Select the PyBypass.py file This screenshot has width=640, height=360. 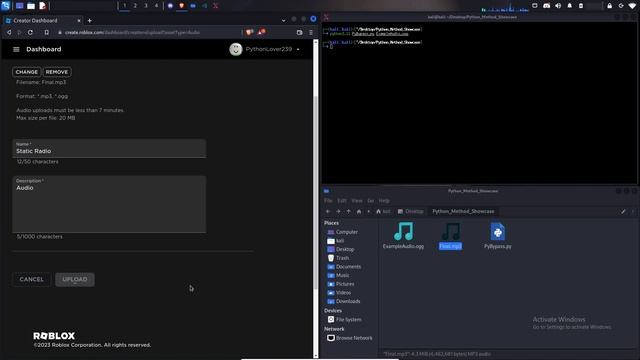(x=498, y=236)
